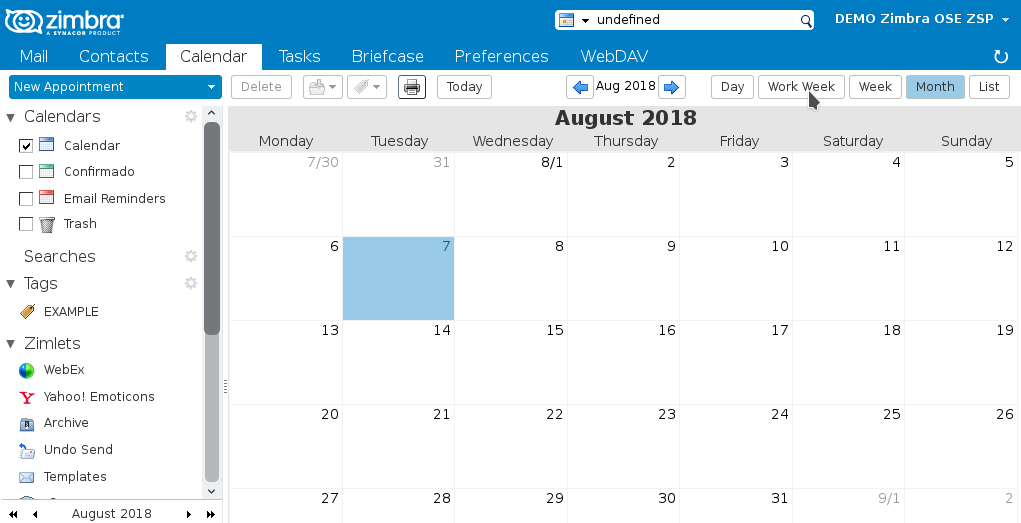Viewport: 1021px width, 523px height.
Task: Expand the New Appointment dropdown arrow
Action: tap(211, 87)
